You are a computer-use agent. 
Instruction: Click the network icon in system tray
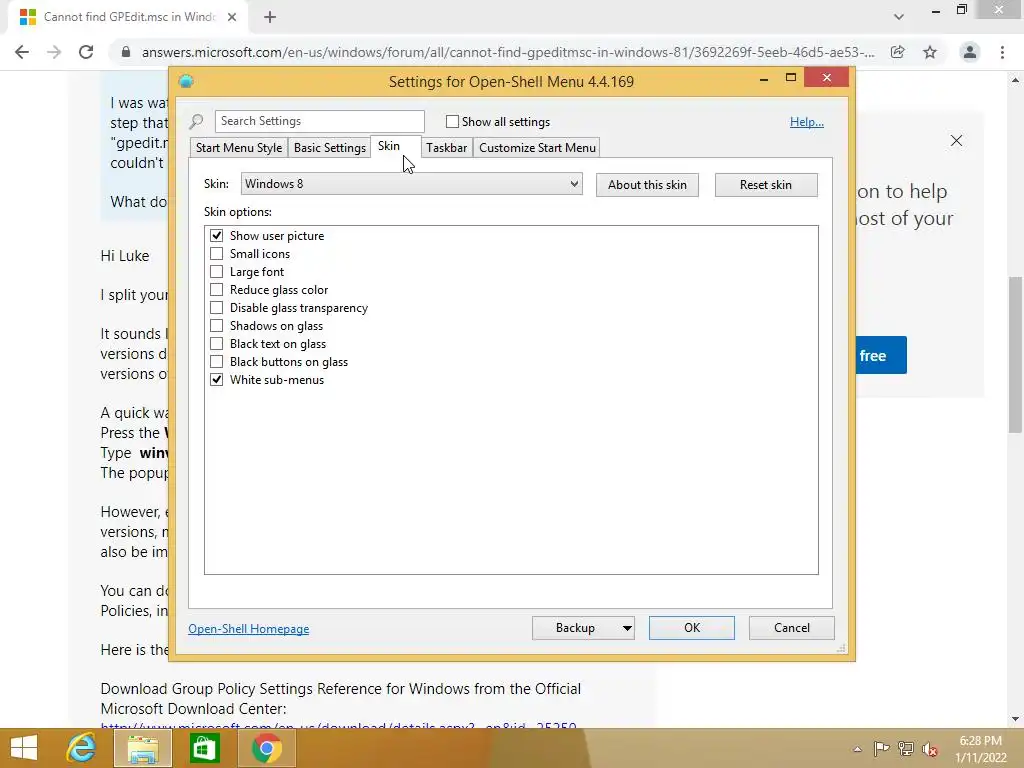point(906,748)
